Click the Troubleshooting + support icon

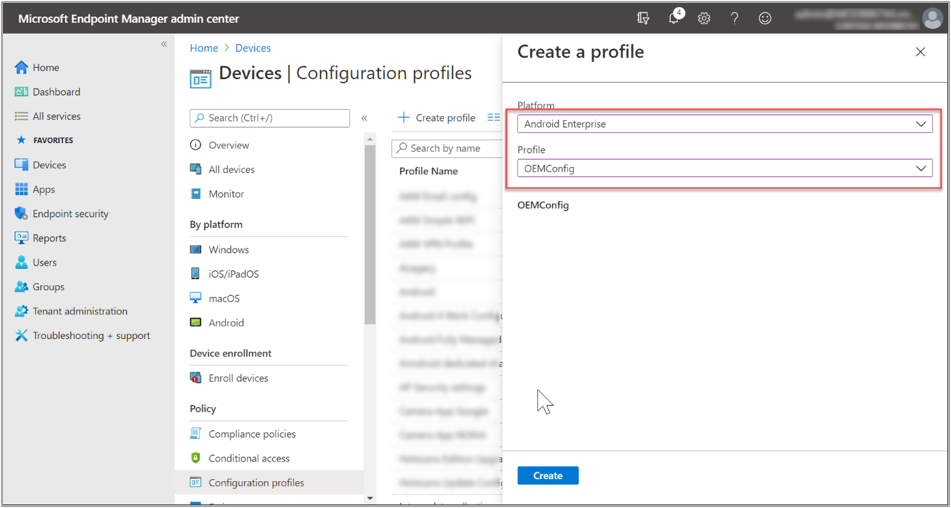[21, 336]
